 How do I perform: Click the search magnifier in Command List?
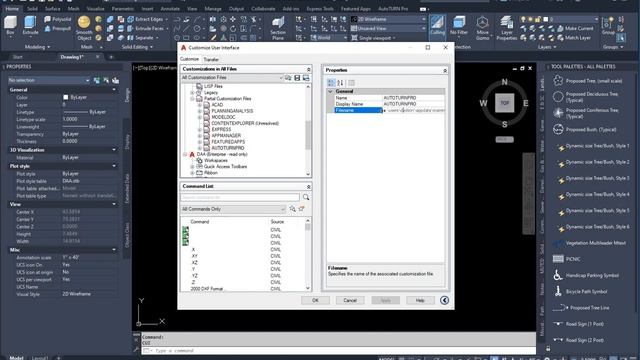[x=306, y=197]
